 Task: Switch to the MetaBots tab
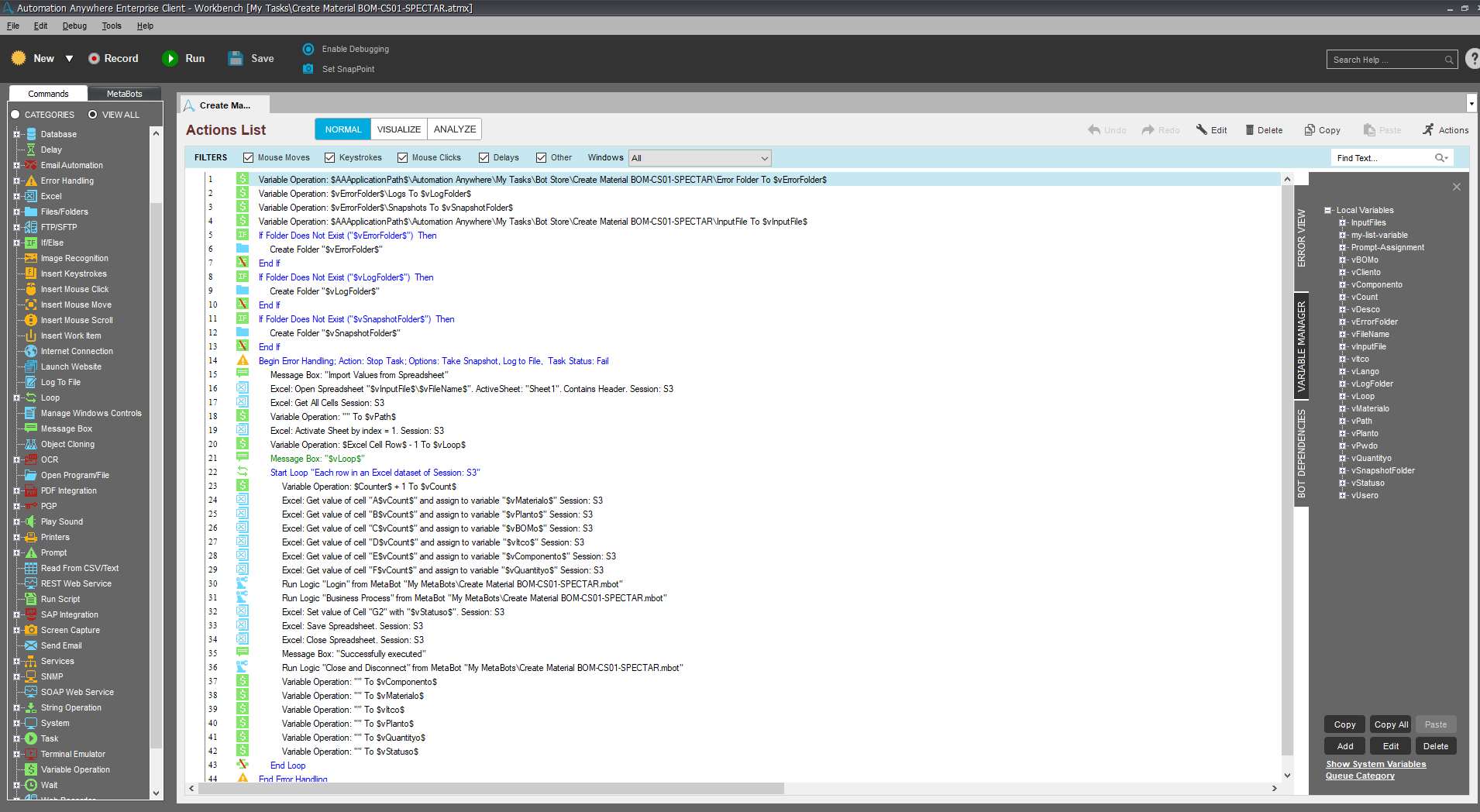[124, 94]
